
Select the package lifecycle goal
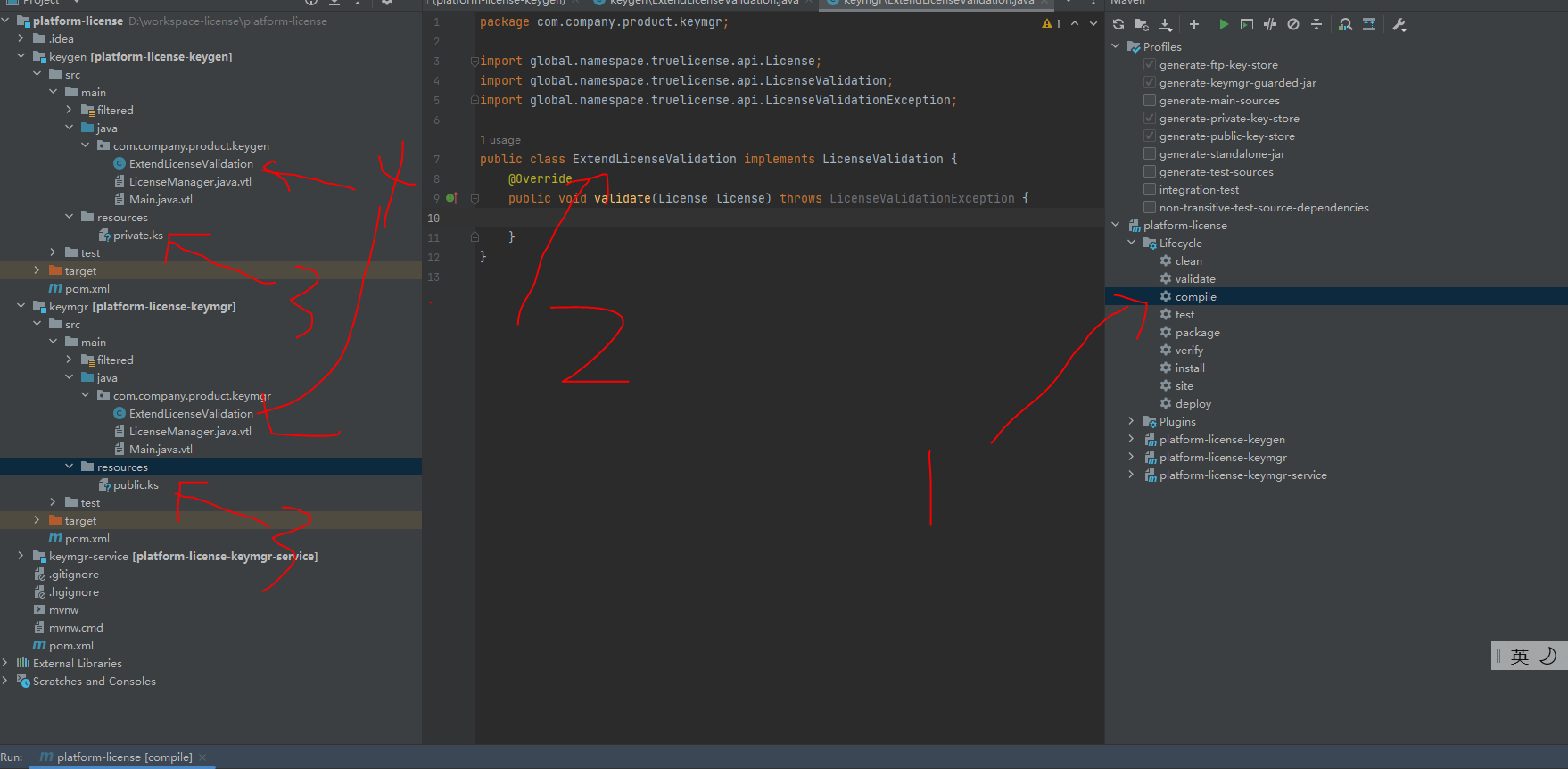[x=1197, y=332]
